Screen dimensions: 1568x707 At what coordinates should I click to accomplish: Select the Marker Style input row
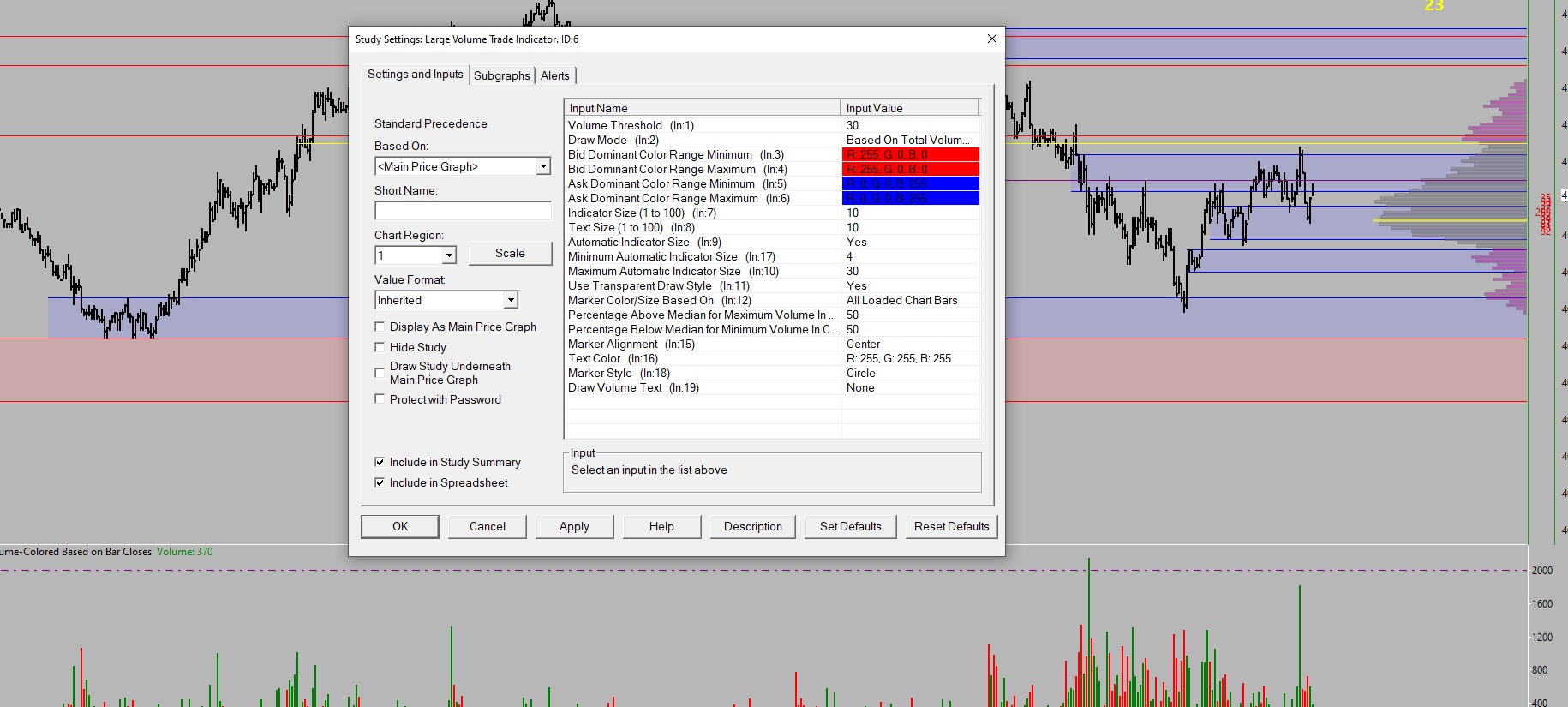pos(703,373)
